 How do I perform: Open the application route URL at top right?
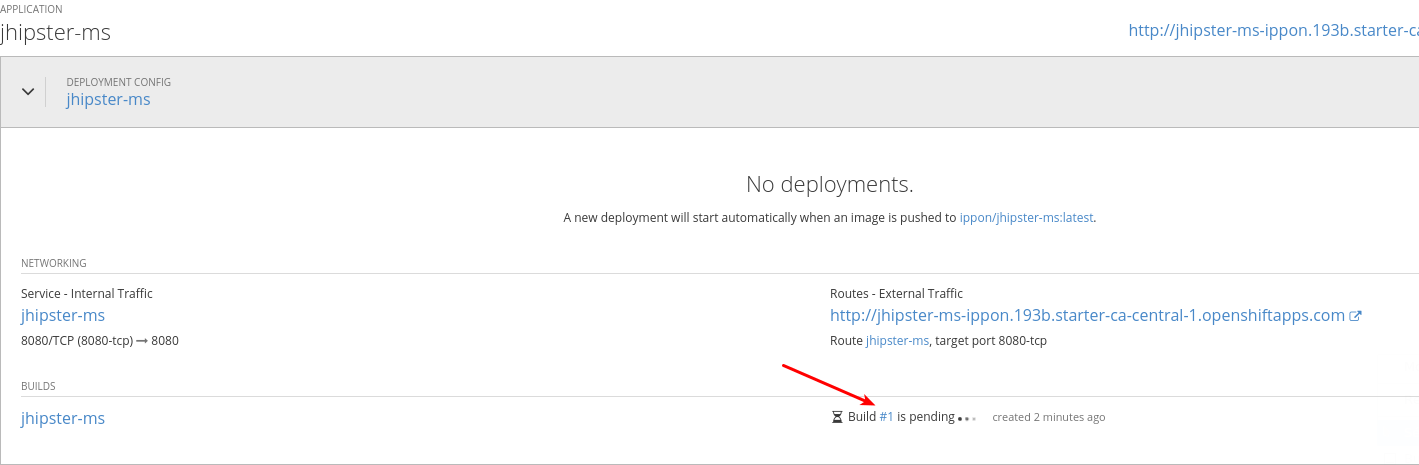pyautogui.click(x=1272, y=30)
